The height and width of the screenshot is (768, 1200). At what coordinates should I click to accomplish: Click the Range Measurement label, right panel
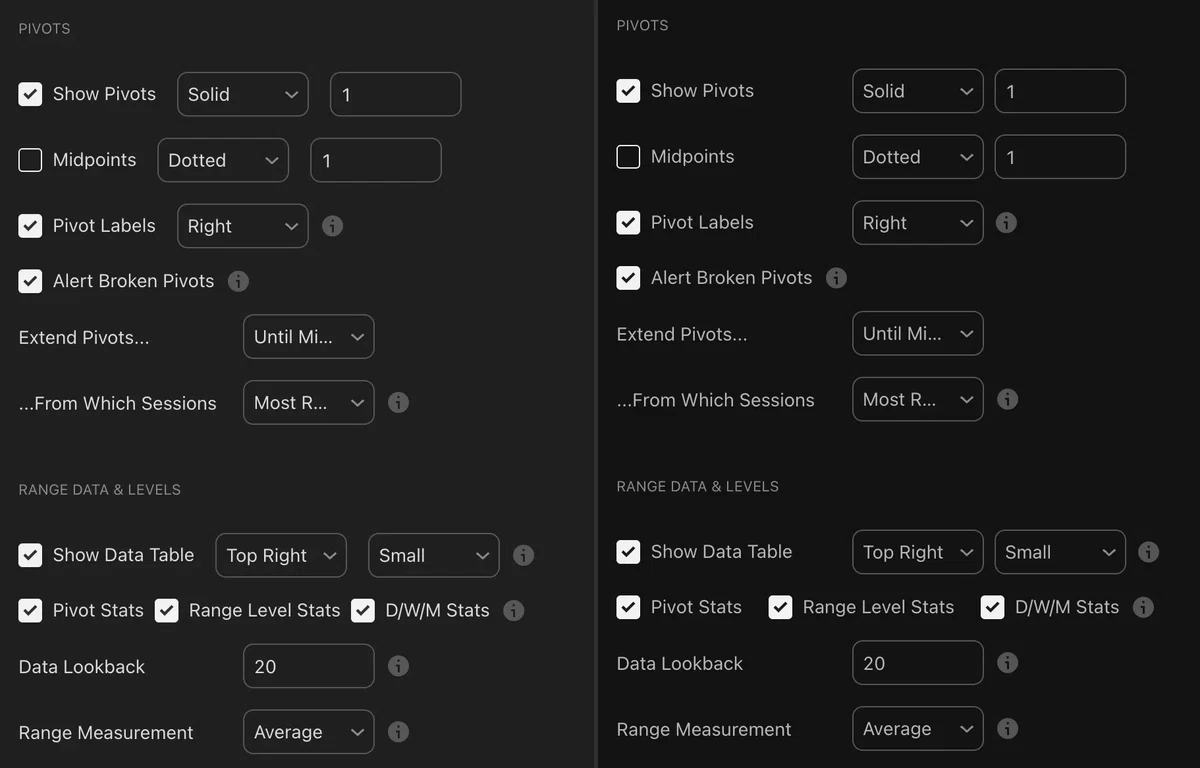coord(704,729)
